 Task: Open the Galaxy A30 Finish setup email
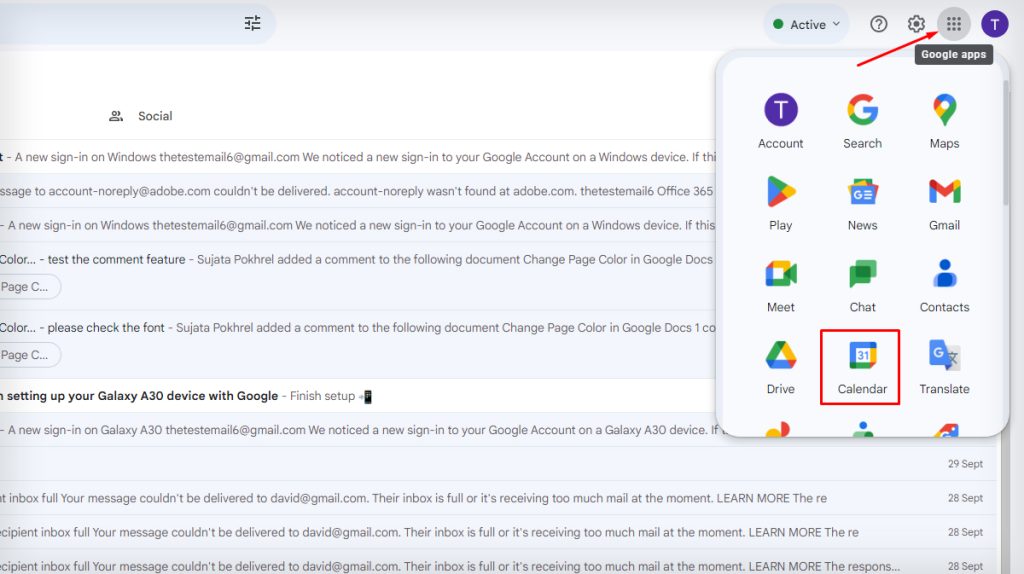pos(358,396)
